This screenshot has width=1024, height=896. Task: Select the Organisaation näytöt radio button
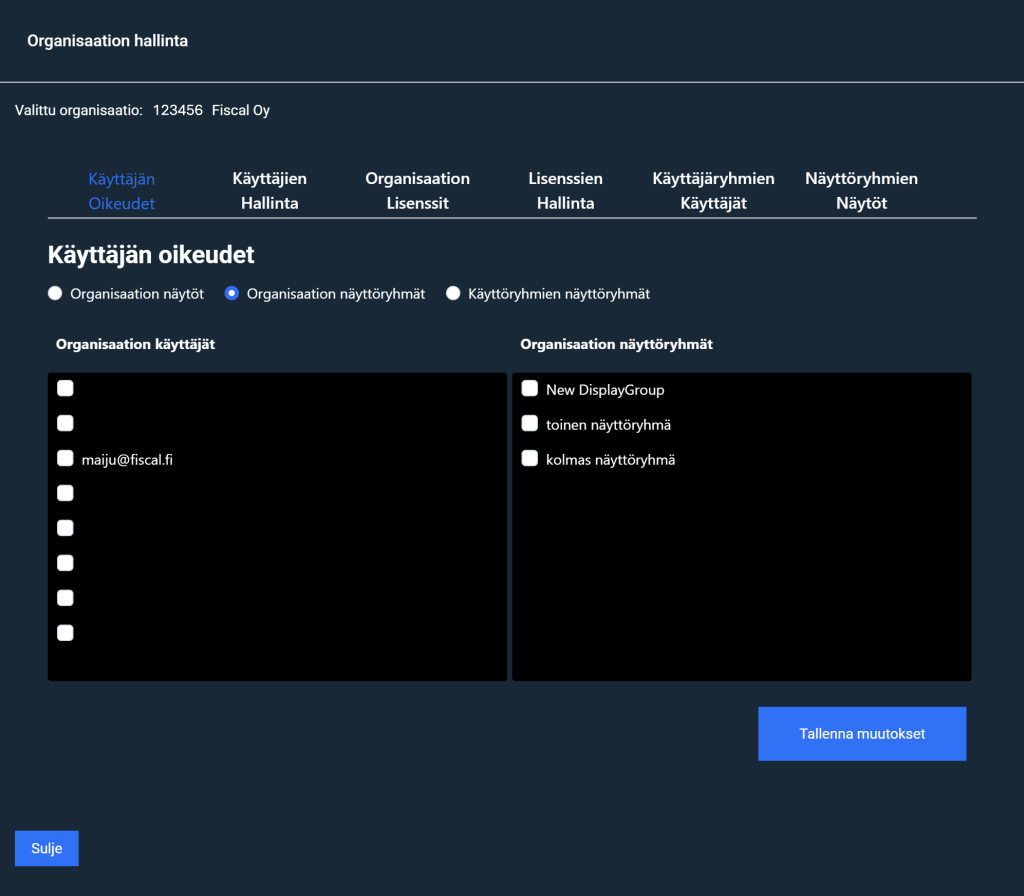[56, 294]
